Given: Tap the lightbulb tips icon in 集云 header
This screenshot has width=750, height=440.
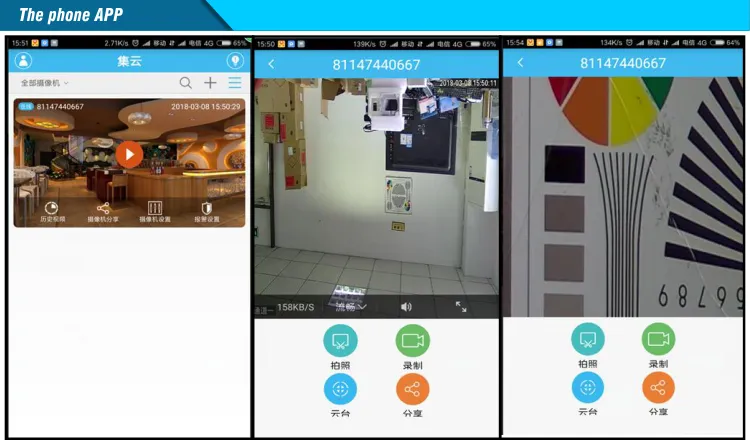Looking at the screenshot, I should [236, 61].
